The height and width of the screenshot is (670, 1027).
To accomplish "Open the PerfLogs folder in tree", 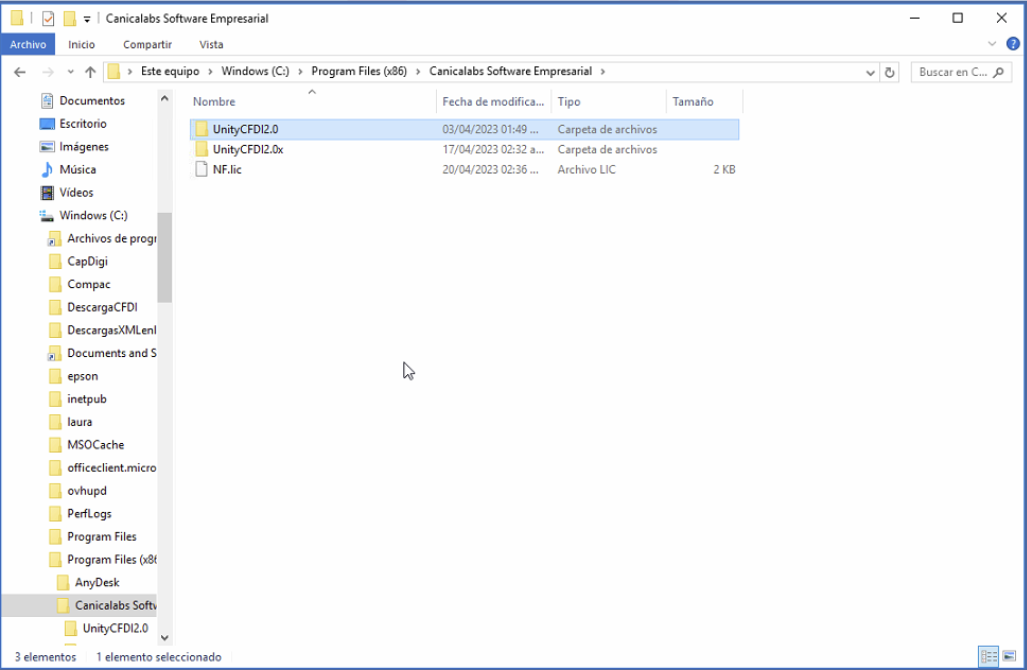I will (89, 513).
